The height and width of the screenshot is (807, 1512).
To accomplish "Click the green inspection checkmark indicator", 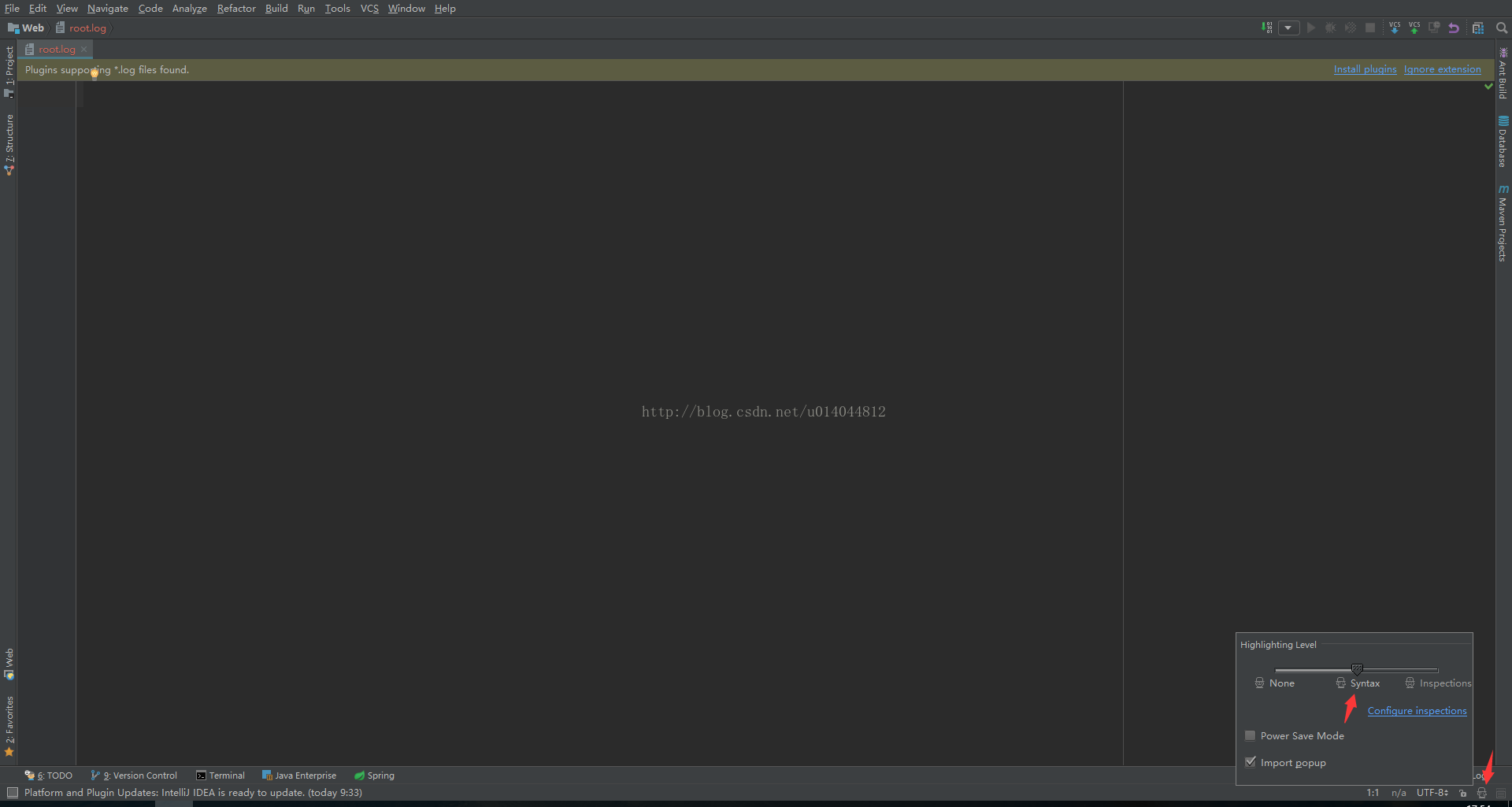I will tap(1488, 87).
